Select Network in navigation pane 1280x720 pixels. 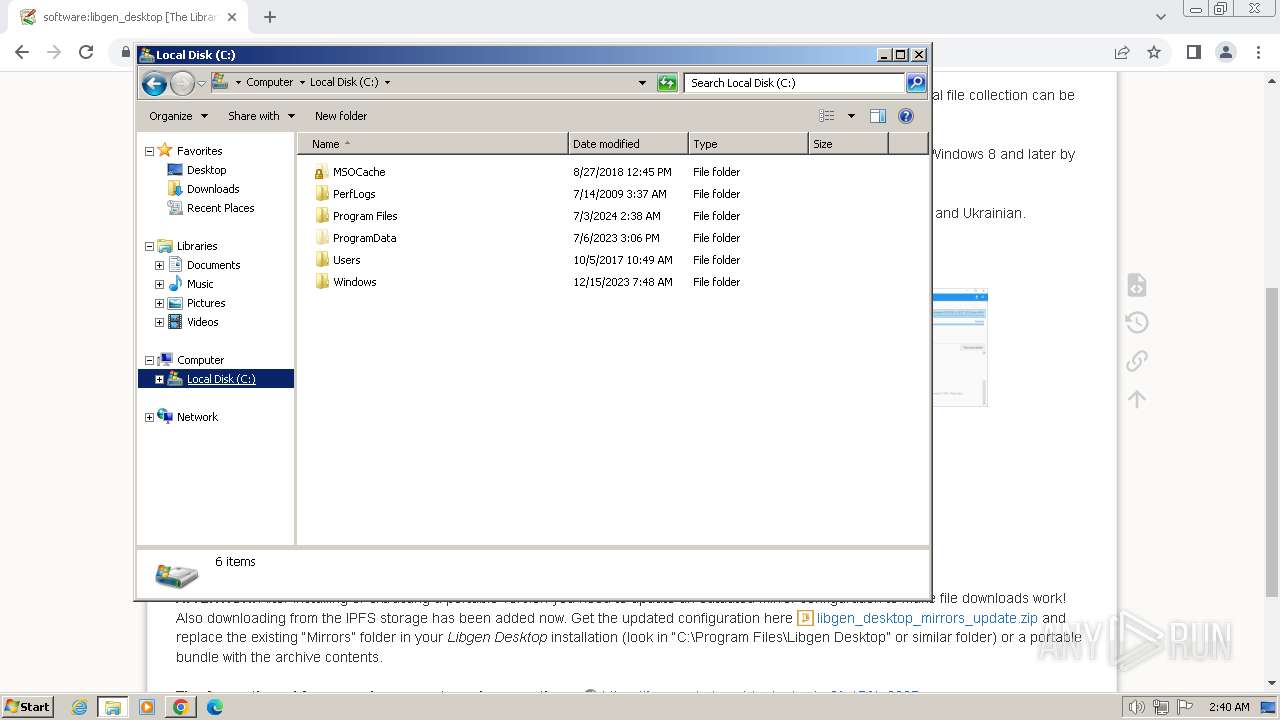(x=197, y=417)
